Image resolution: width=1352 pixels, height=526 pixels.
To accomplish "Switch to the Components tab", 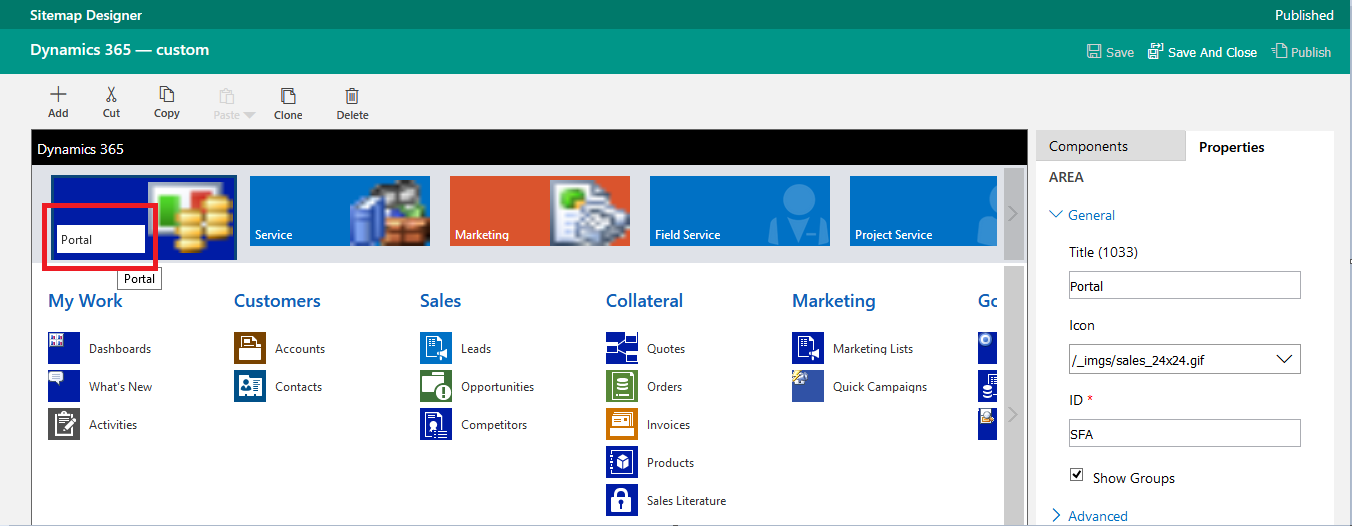I will 1088,146.
